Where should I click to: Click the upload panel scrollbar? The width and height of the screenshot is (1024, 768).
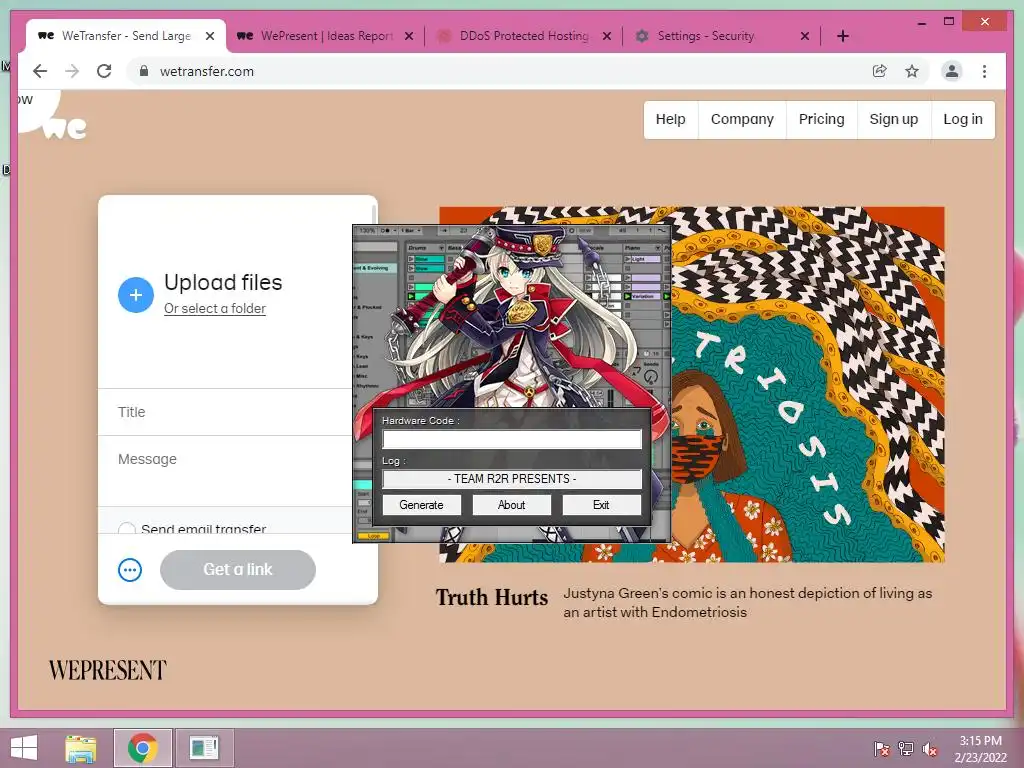tap(374, 216)
